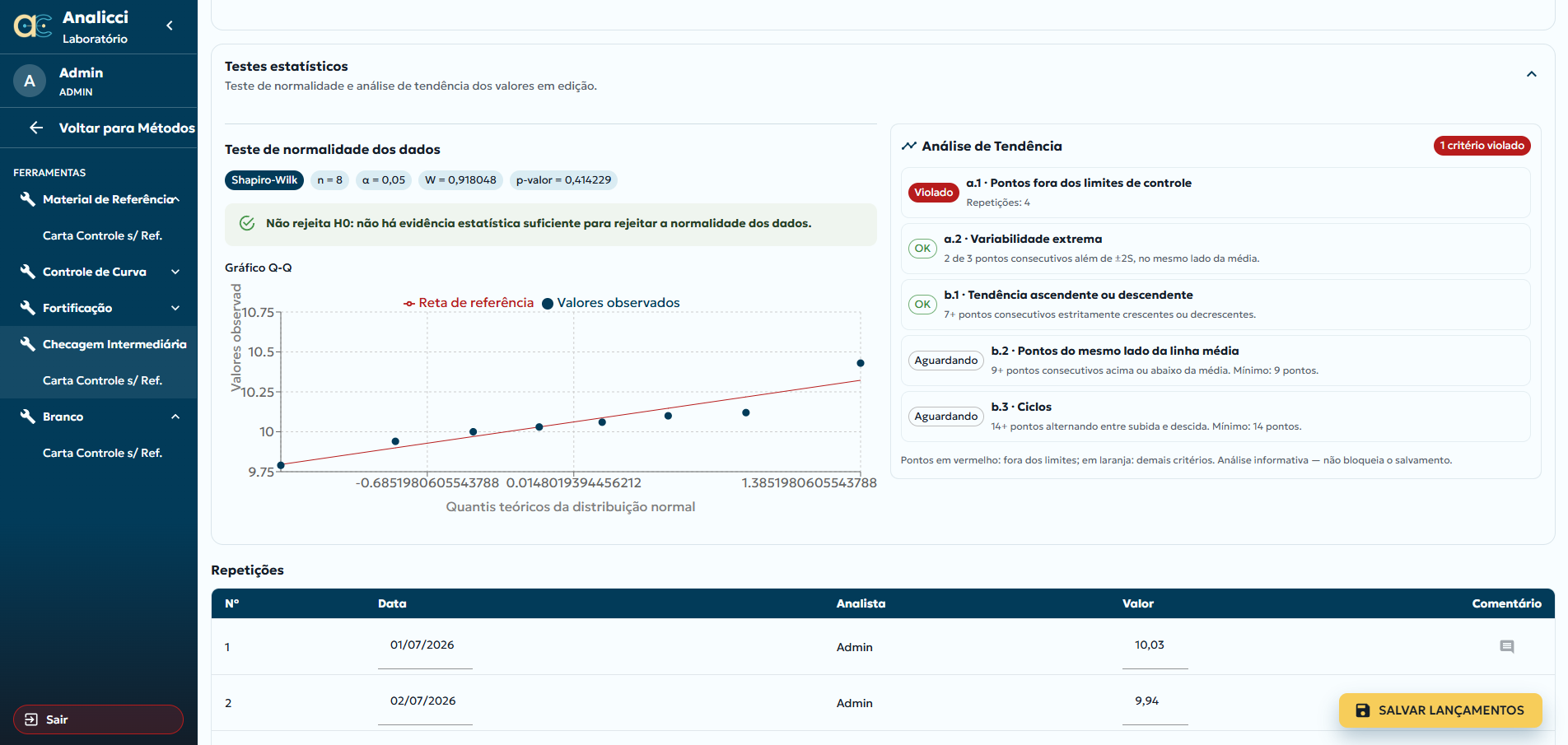Edit the value field 9,94

[x=1155, y=702]
